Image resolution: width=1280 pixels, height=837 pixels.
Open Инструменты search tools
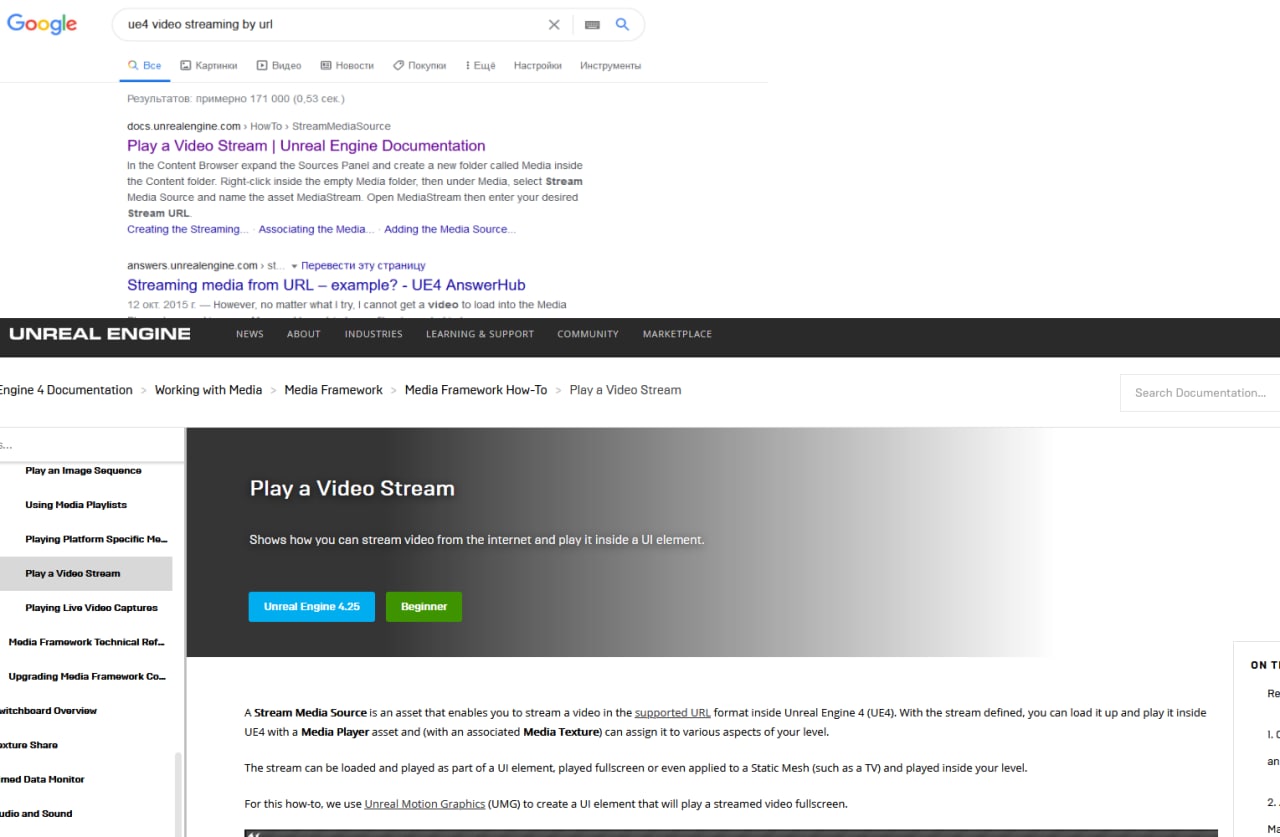610,65
